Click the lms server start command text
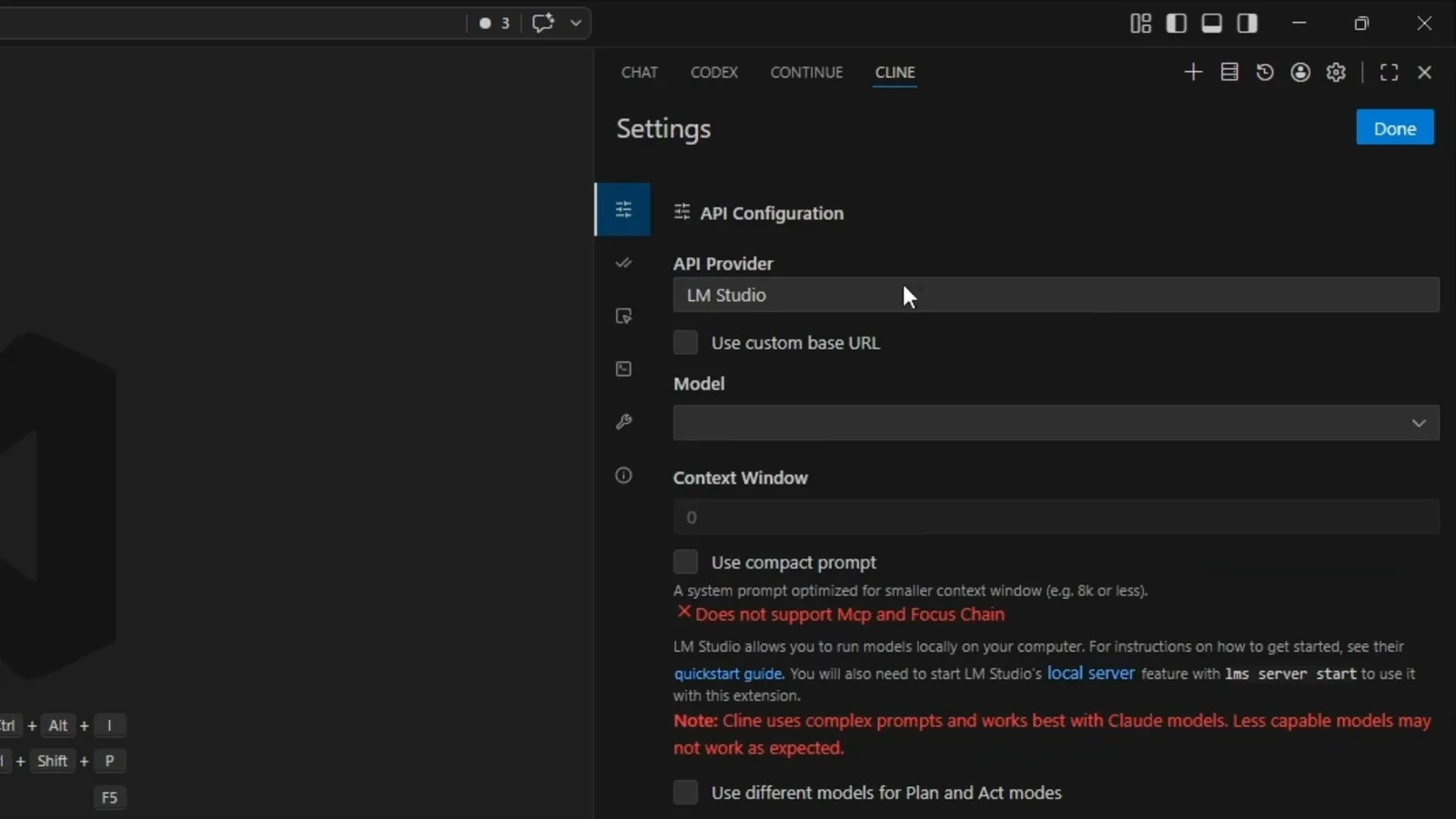 (x=1290, y=674)
